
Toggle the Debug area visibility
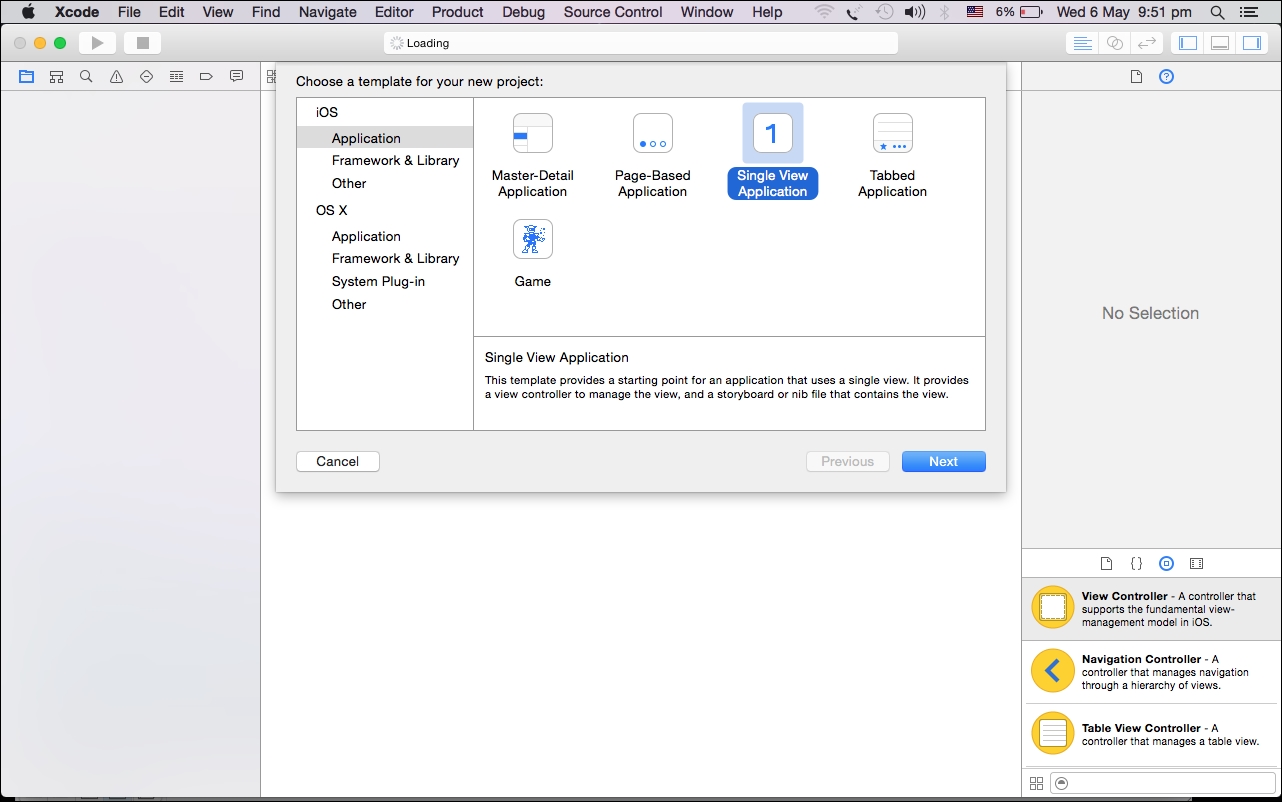(x=1220, y=43)
